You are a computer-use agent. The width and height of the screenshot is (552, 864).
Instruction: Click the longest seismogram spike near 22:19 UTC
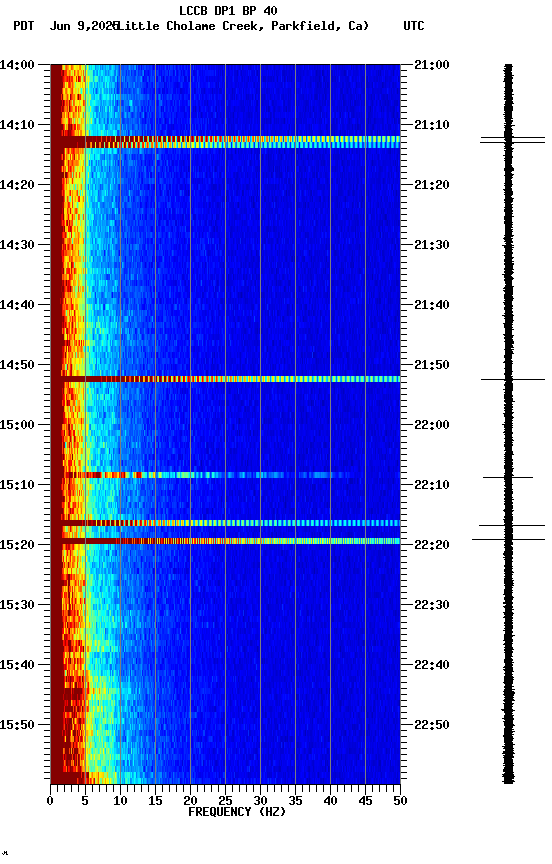508,540
